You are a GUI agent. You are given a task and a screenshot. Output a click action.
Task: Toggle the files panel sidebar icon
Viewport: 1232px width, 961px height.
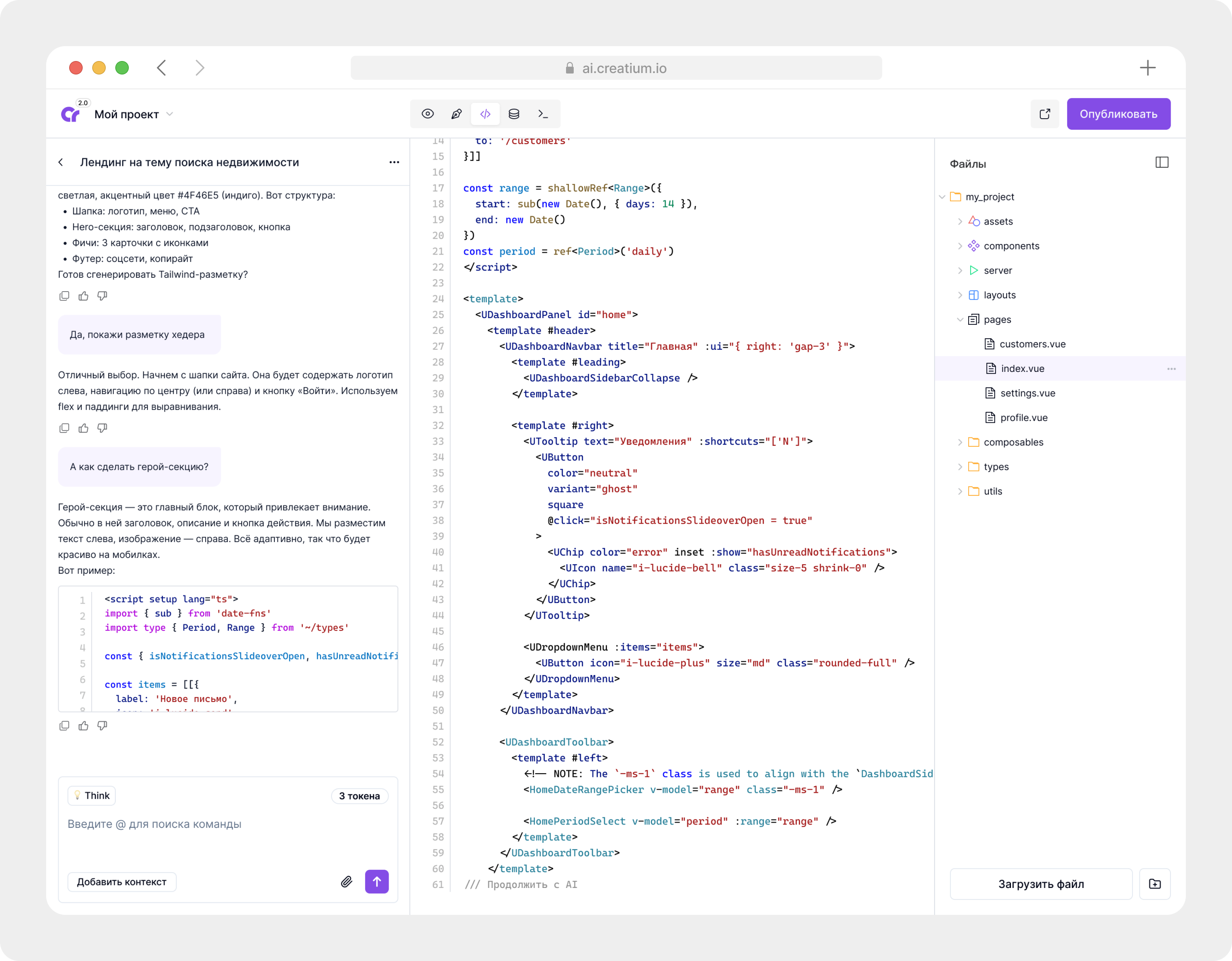(x=1161, y=162)
